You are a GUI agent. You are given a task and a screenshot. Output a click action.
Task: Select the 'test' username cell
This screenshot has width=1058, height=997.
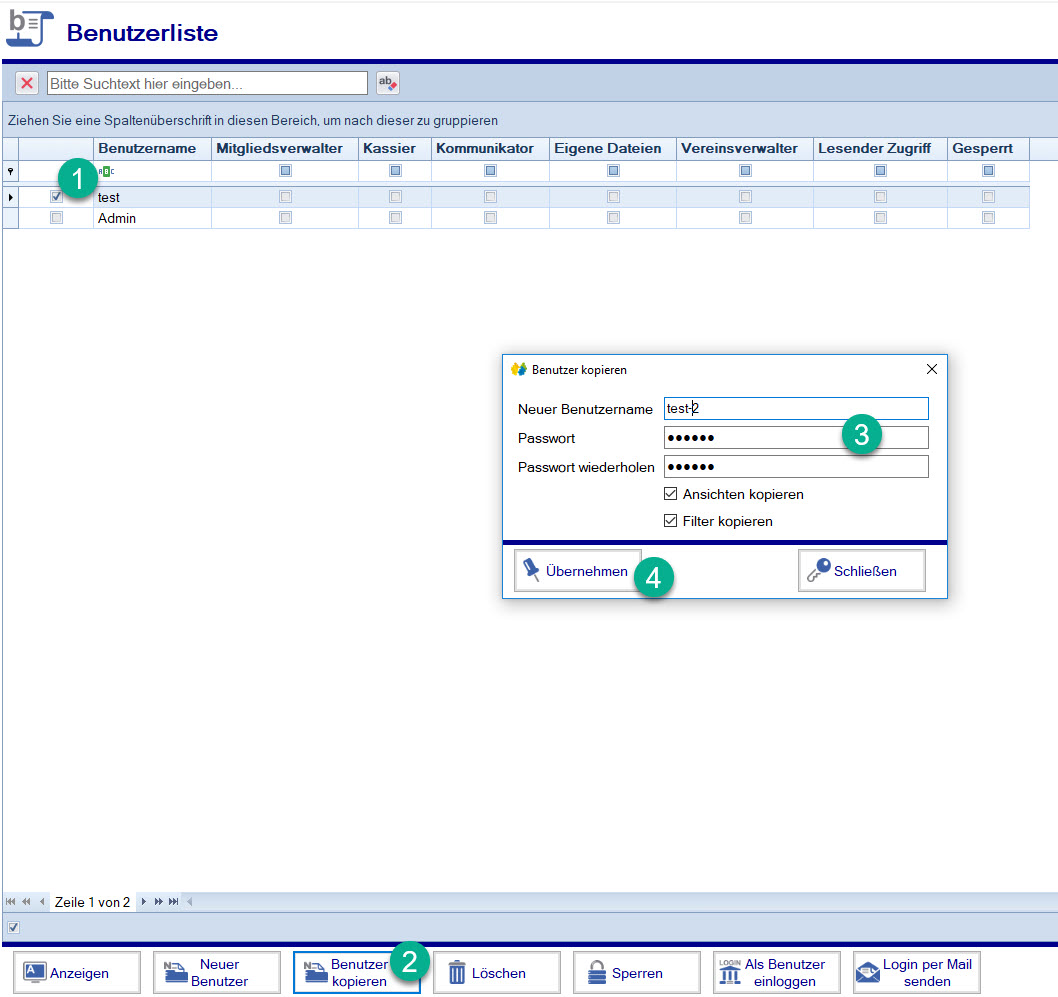click(x=152, y=197)
